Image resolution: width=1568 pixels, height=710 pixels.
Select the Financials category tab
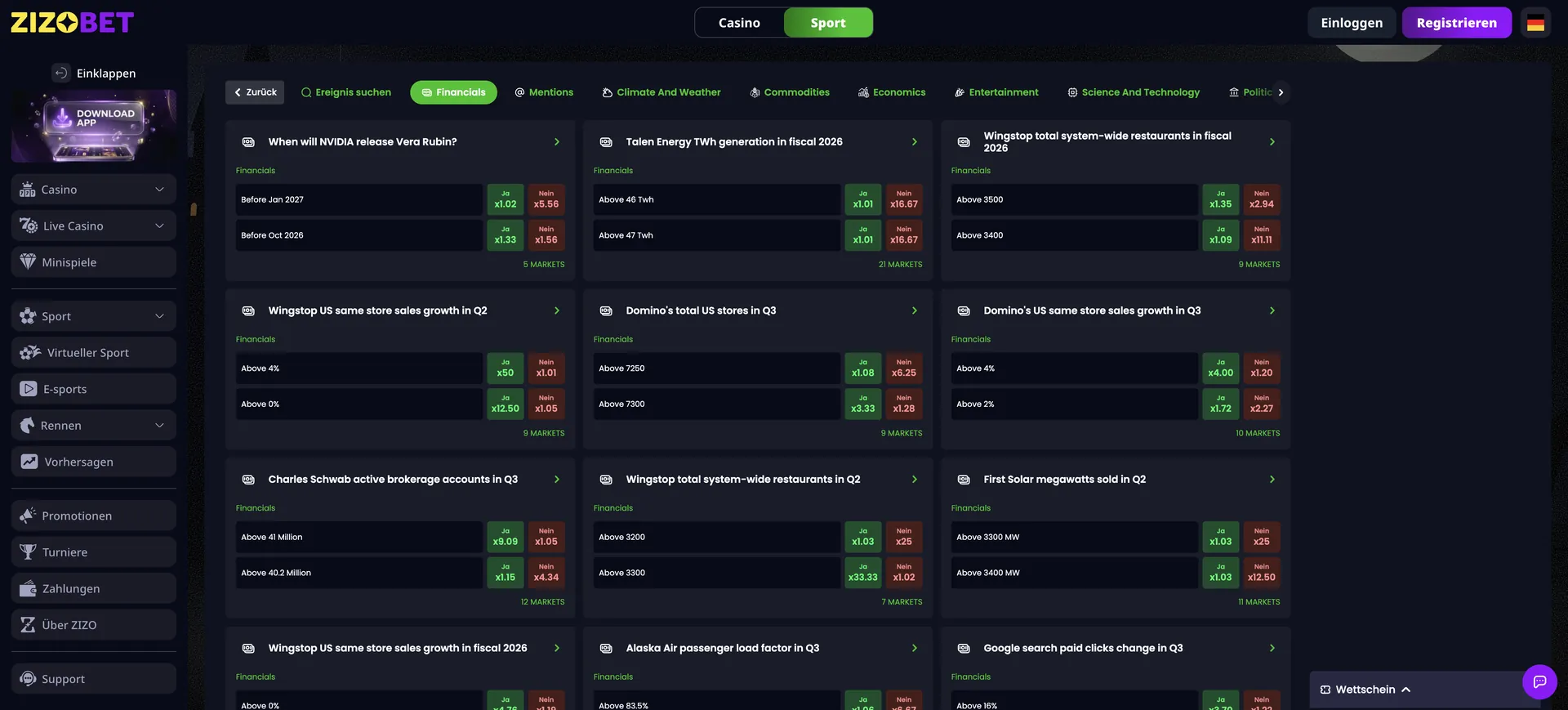(x=453, y=92)
